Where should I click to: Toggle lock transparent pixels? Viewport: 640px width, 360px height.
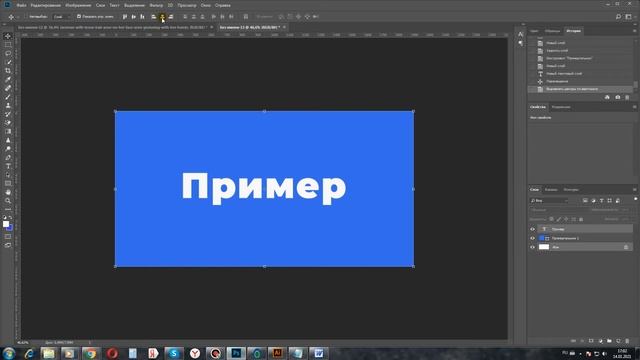click(551, 219)
